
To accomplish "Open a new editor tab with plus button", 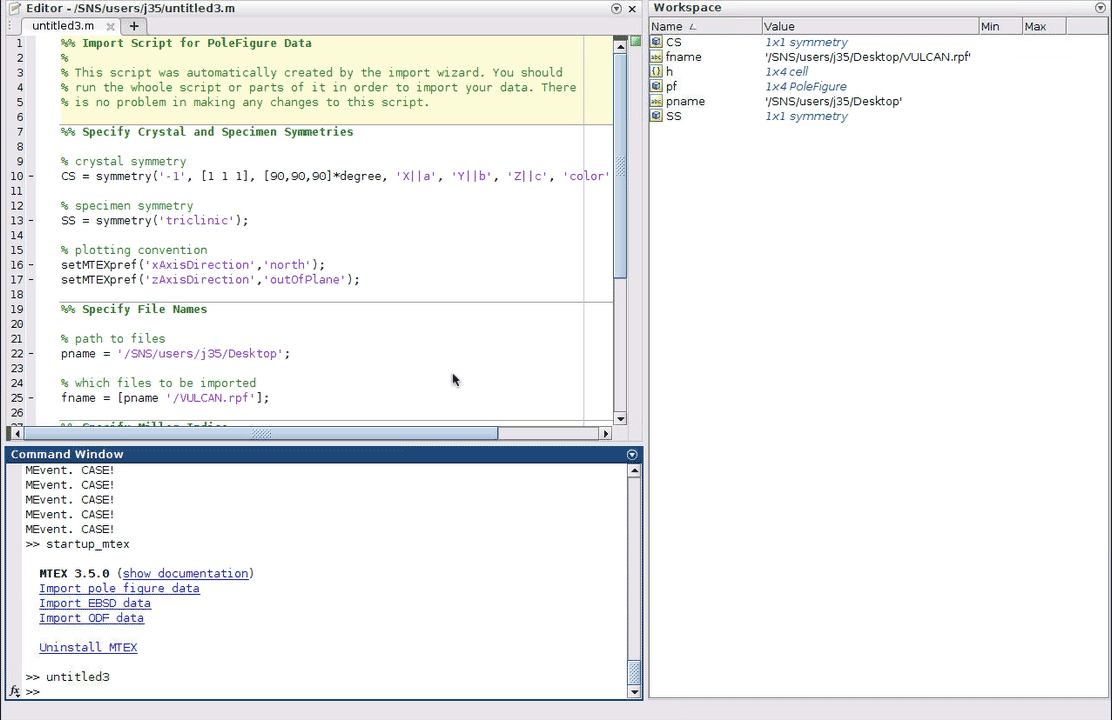I will [x=134, y=26].
